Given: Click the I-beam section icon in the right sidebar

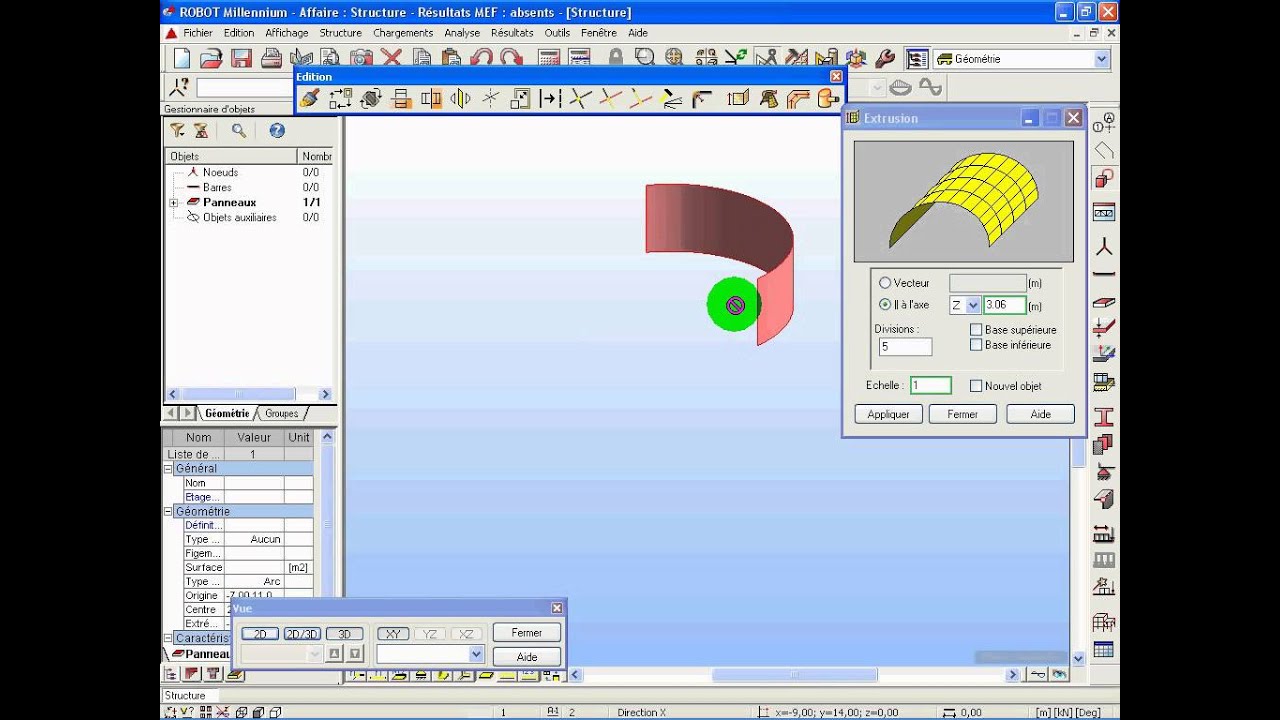Looking at the screenshot, I should [x=1104, y=416].
